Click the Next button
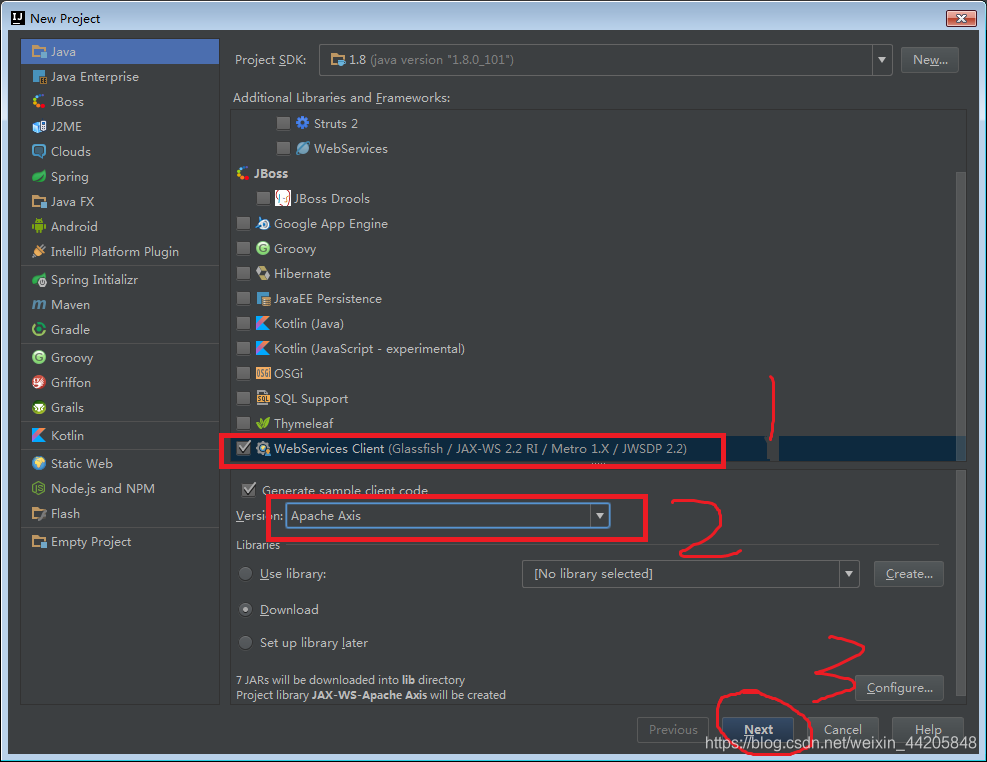 click(758, 729)
